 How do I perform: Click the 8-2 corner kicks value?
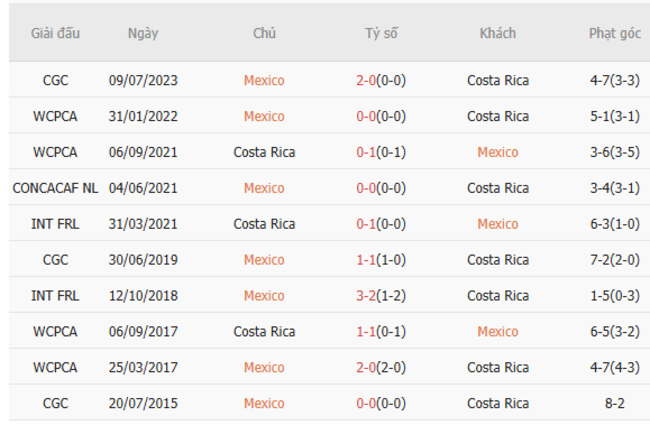[x=615, y=403]
